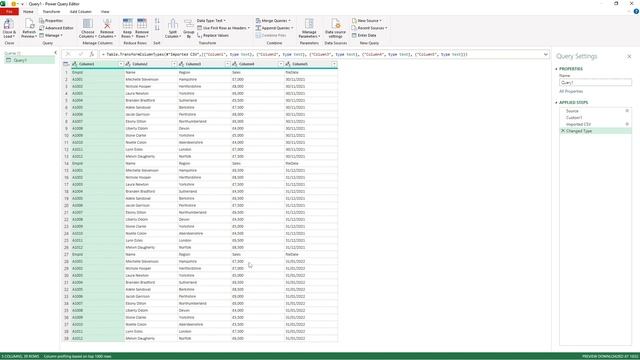
Task: Open the New Source dropdown
Action: [x=367, y=20]
